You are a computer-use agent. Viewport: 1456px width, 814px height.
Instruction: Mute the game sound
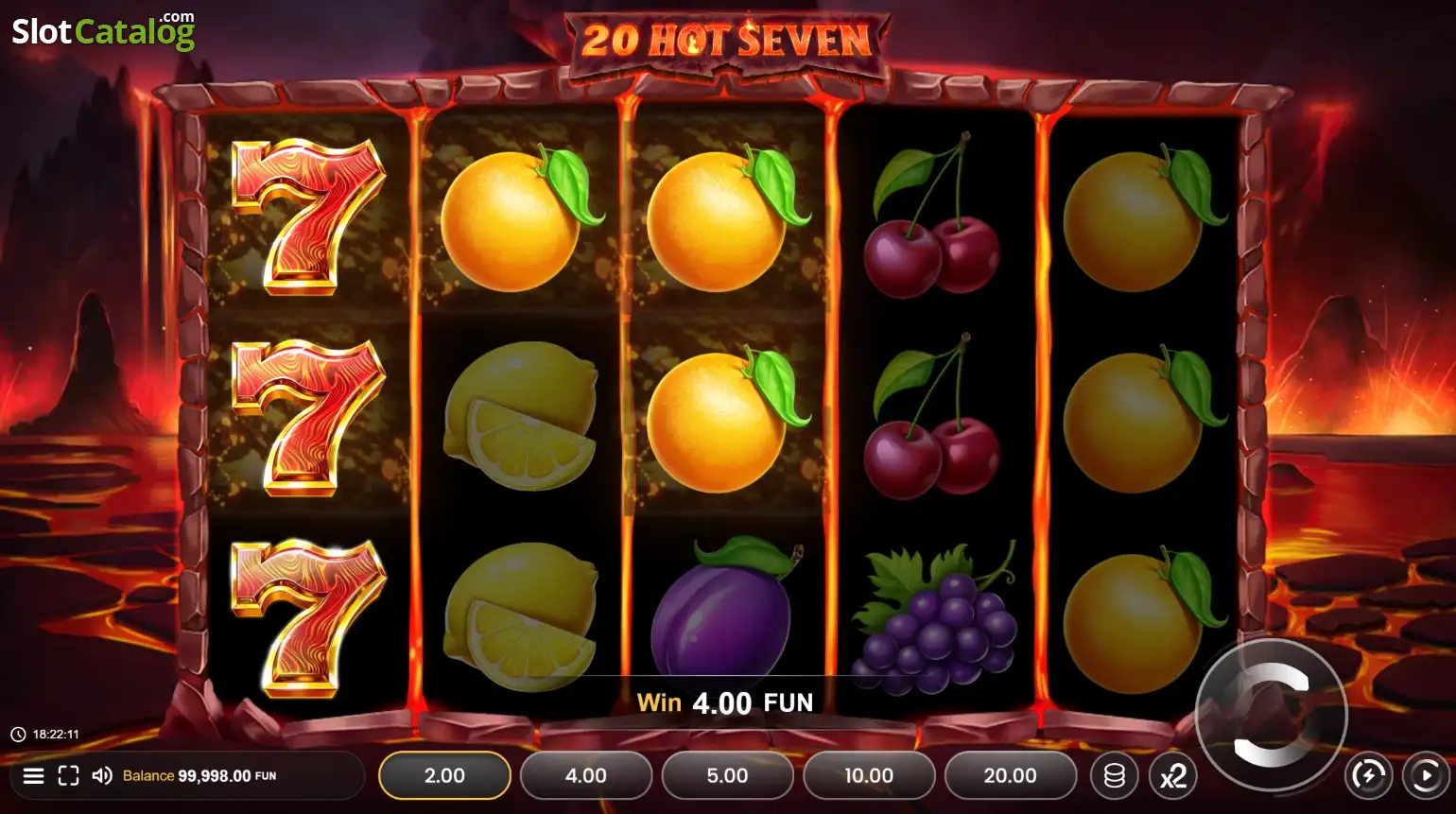[102, 776]
